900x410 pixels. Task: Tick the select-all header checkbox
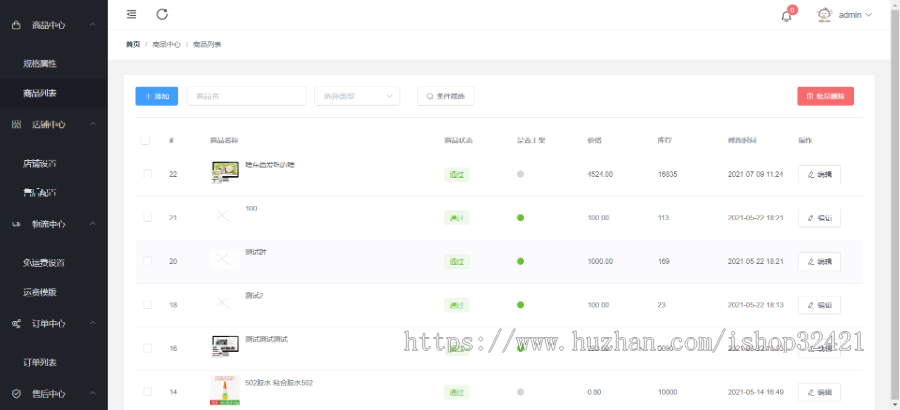coord(145,140)
